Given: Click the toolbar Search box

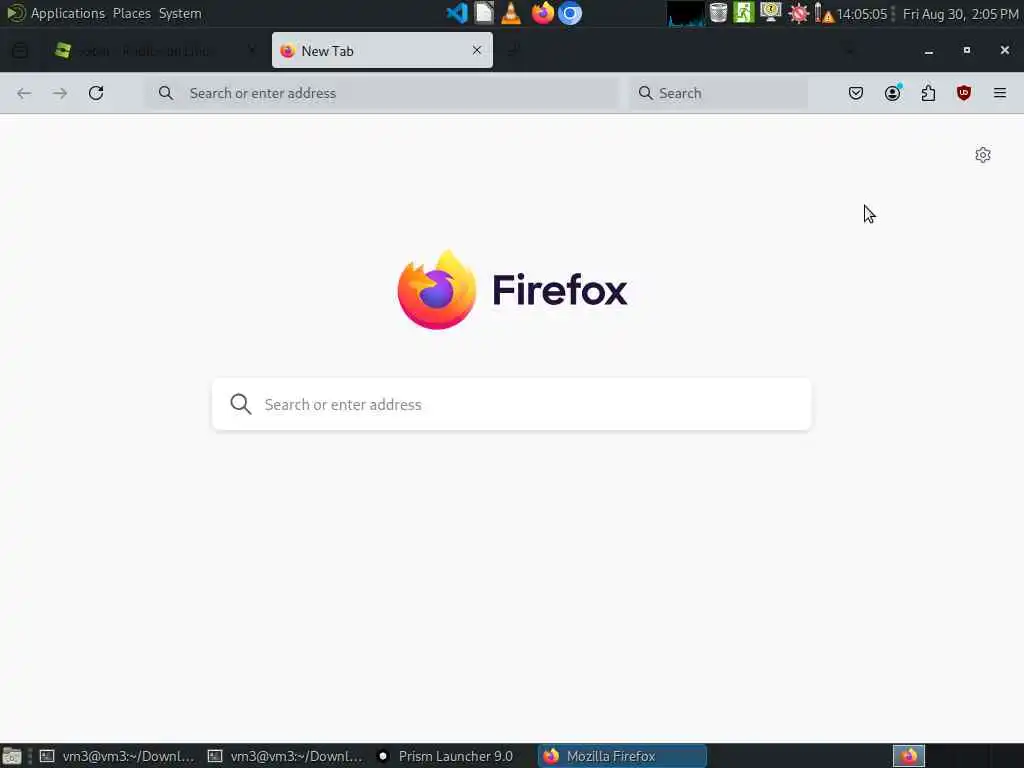Looking at the screenshot, I should pos(718,93).
